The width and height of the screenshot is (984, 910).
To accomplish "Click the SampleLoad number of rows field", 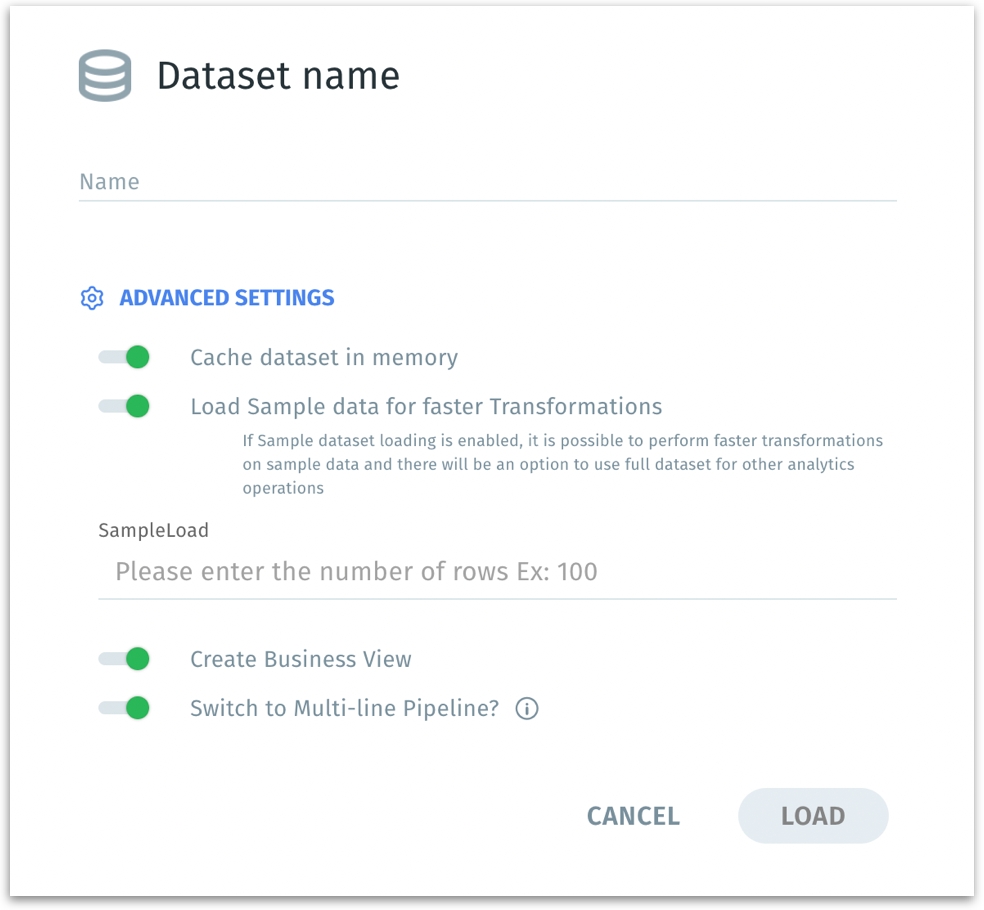I will (497, 572).
